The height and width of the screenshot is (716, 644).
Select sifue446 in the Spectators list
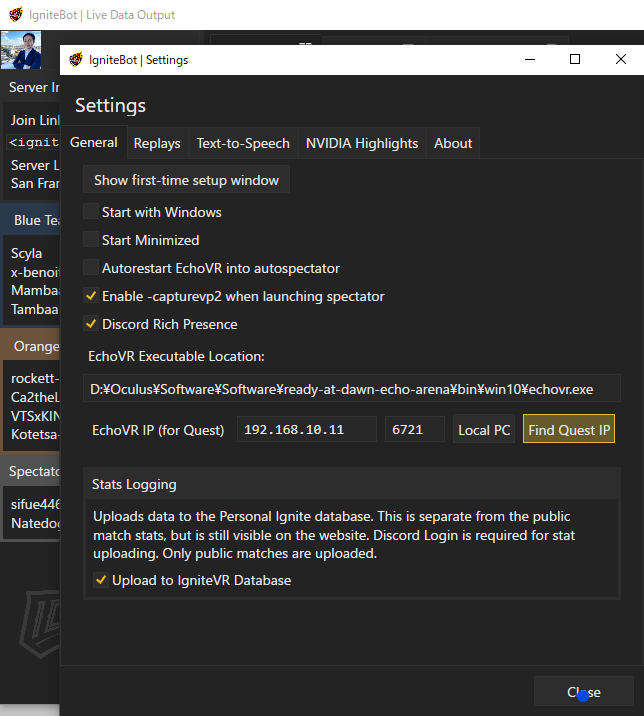point(35,504)
